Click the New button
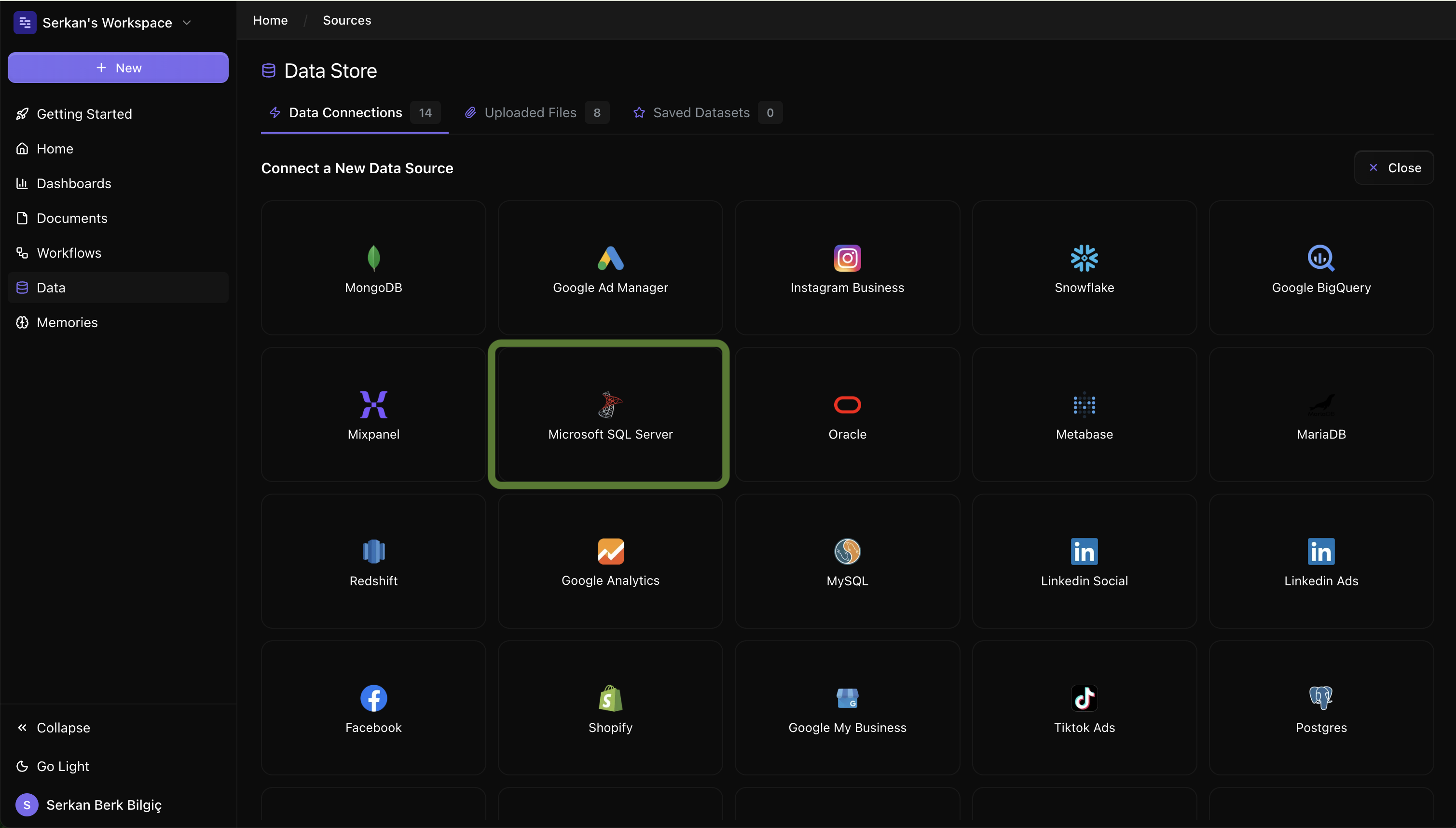The image size is (1456, 828). click(118, 68)
